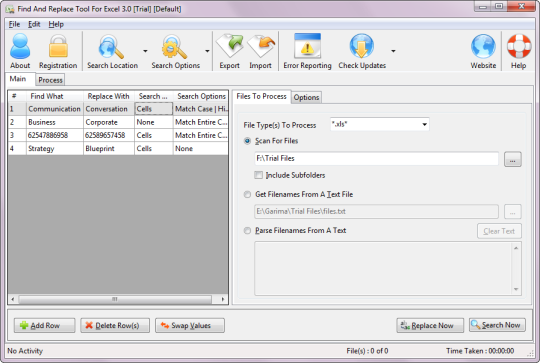Click Check Updates globe icon
The image size is (540, 363).
tap(362, 46)
